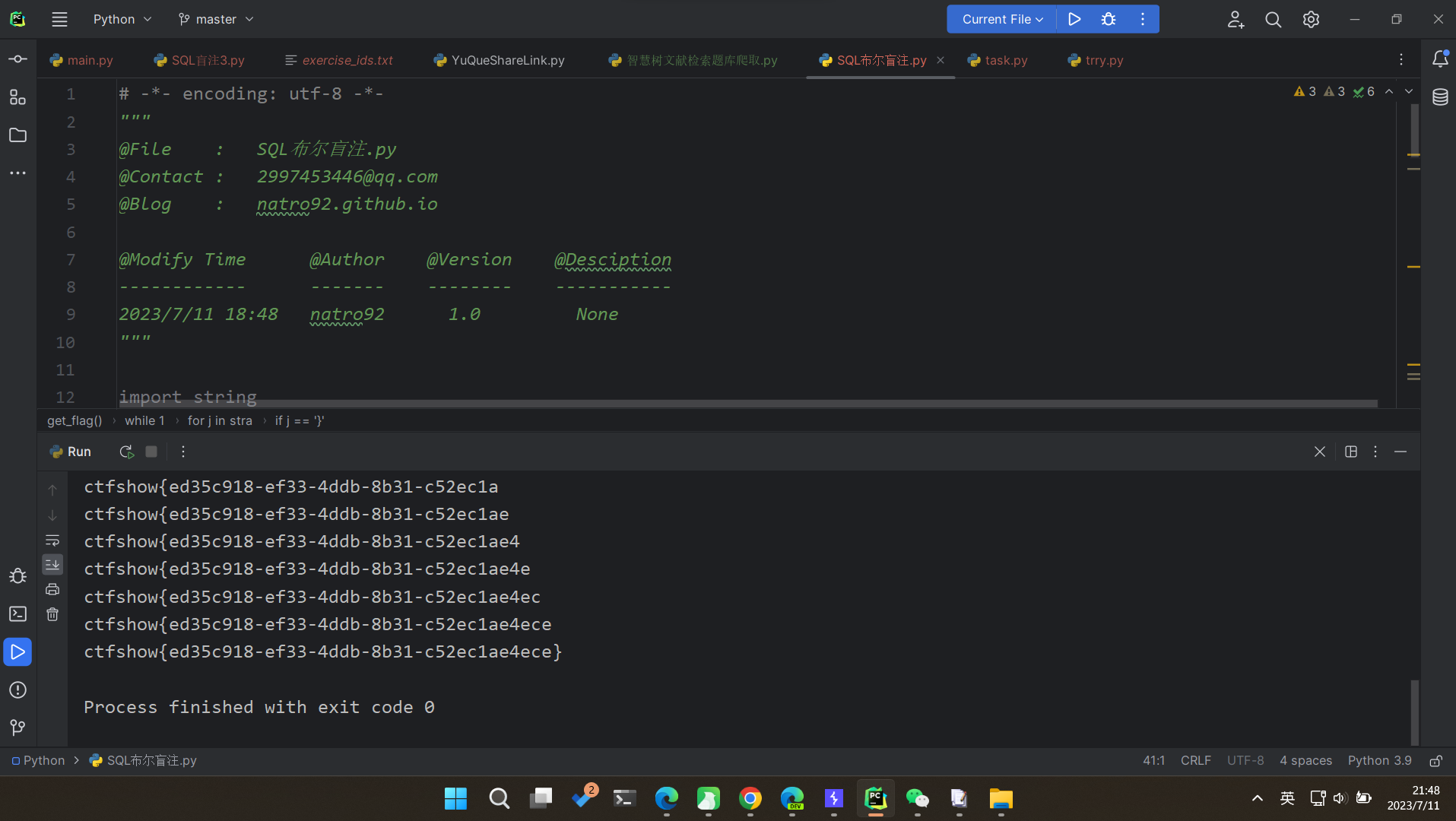This screenshot has height=821, width=1456.
Task: Close the SQL布尔盲注.py tab
Action: coord(941,60)
